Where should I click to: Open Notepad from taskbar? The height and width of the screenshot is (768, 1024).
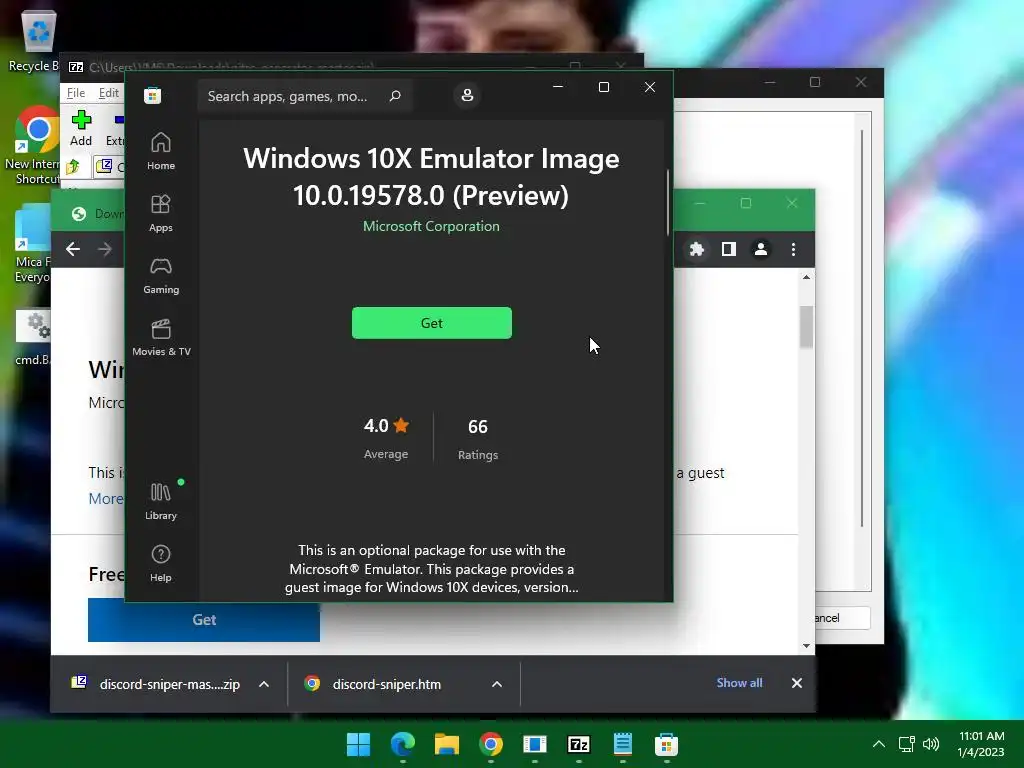tap(622, 744)
